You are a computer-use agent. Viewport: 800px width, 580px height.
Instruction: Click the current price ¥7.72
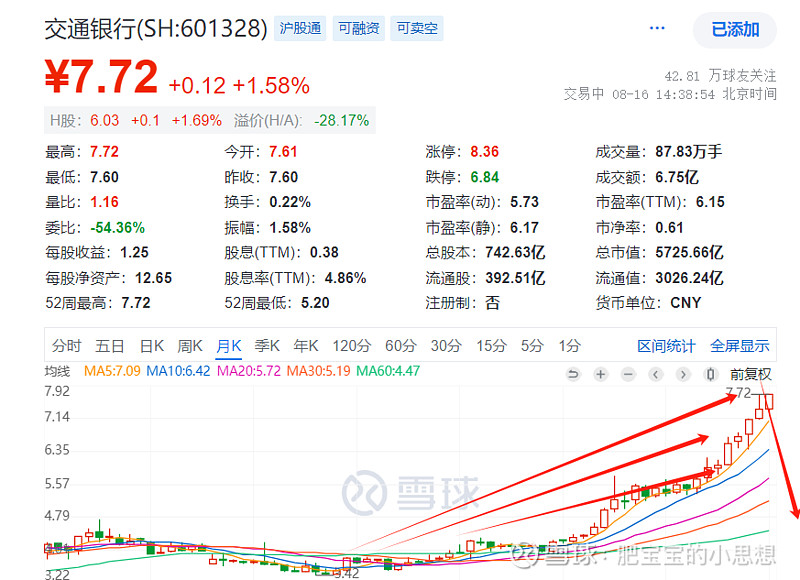[101, 77]
